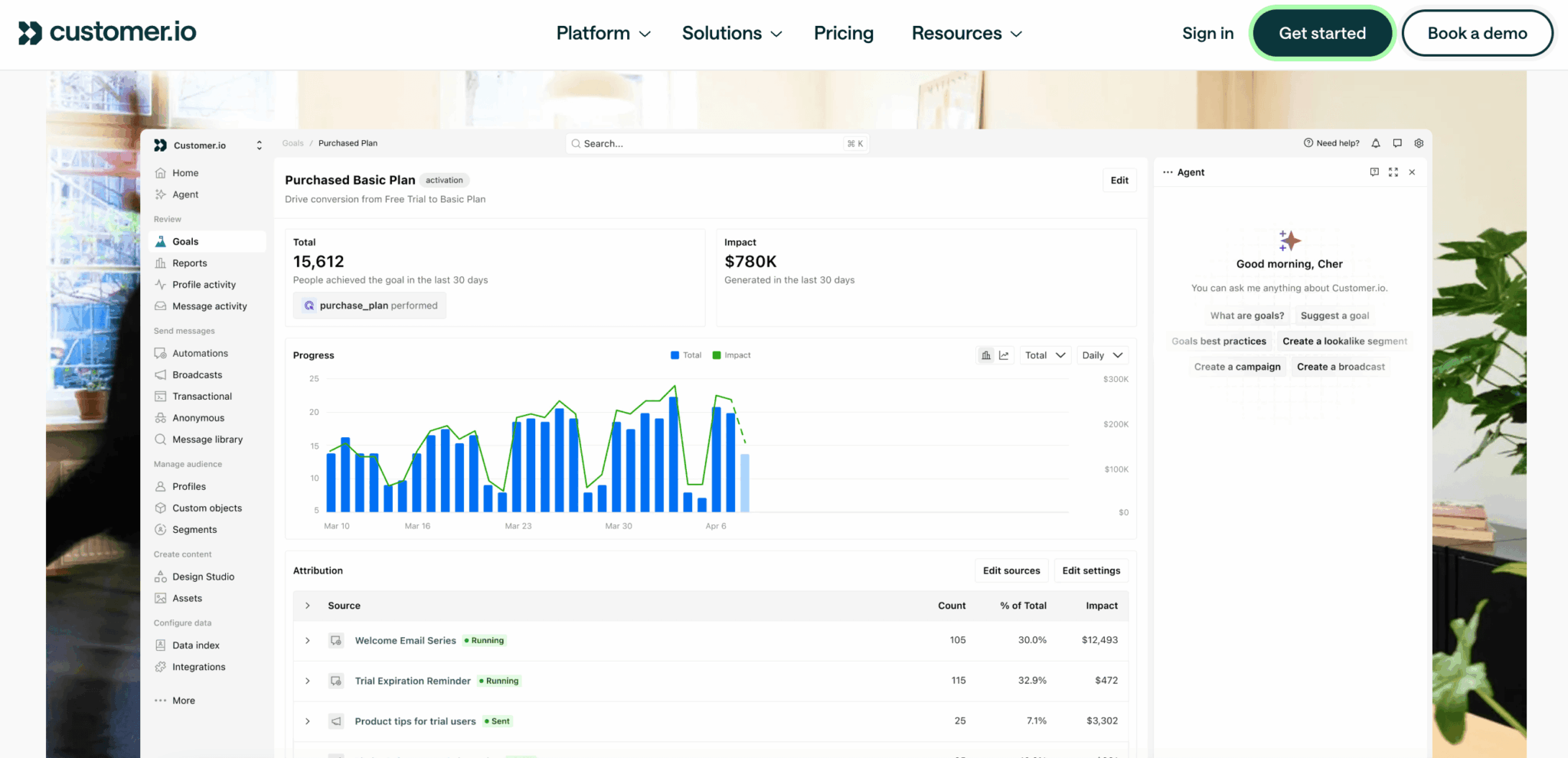Open the Platform dropdown menu
Screen dimensions: 1568x758
(603, 33)
